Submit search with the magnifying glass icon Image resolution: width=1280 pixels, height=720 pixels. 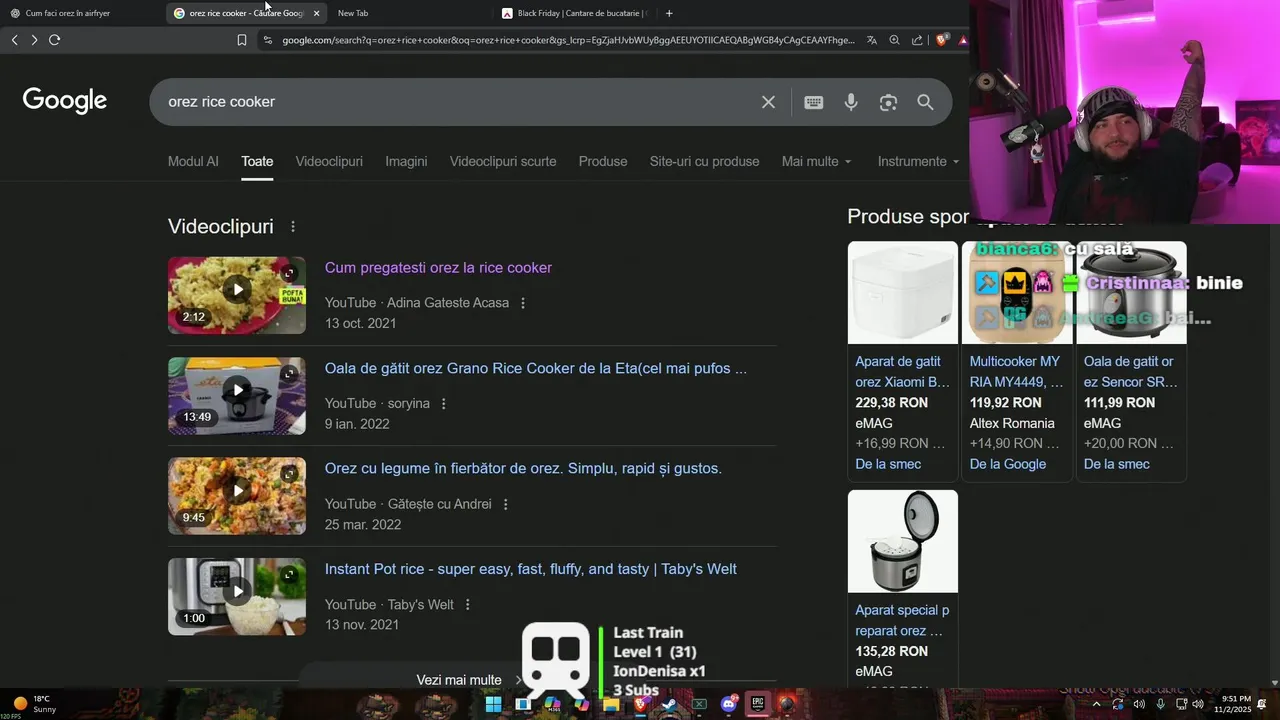pos(925,102)
